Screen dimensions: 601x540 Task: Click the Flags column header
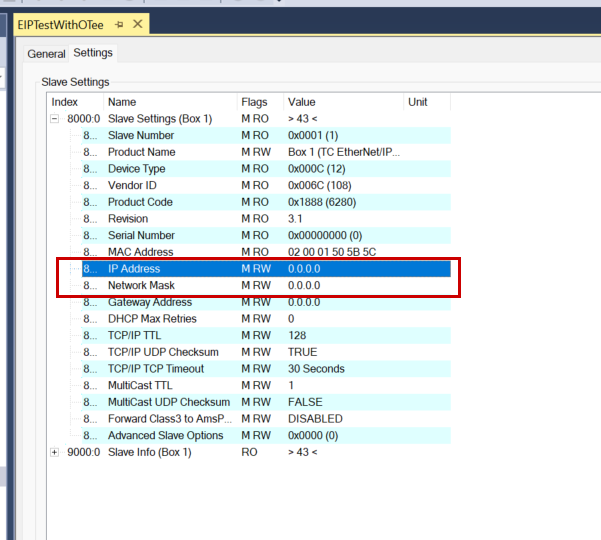[254, 102]
